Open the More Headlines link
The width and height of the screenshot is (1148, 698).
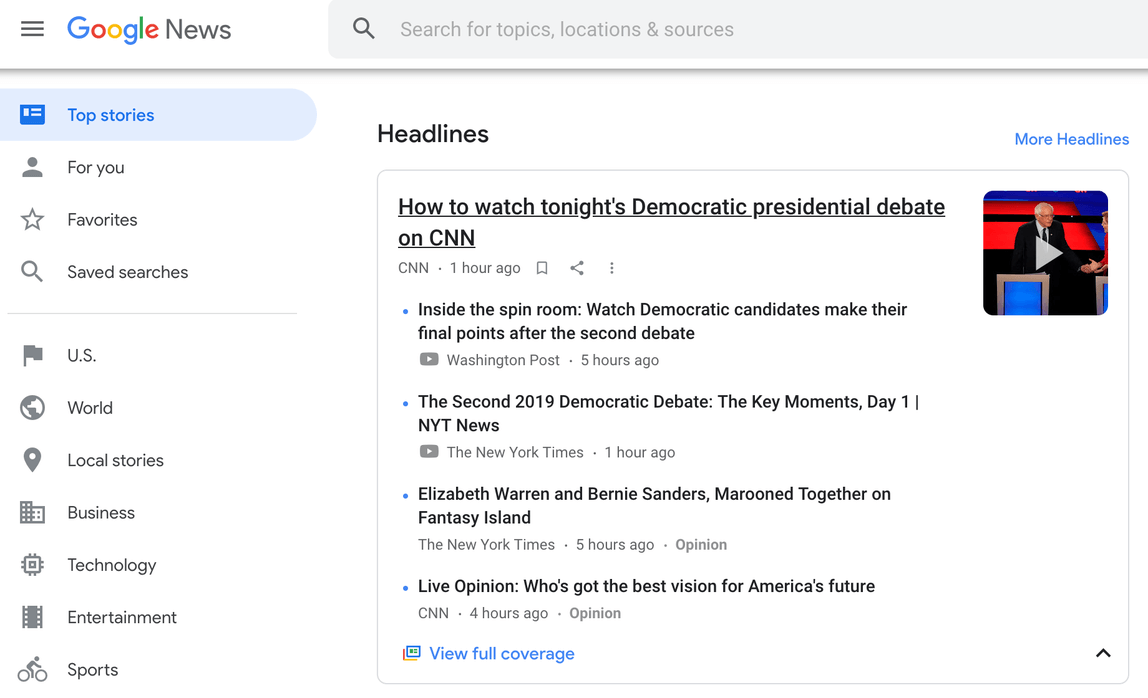coord(1072,139)
